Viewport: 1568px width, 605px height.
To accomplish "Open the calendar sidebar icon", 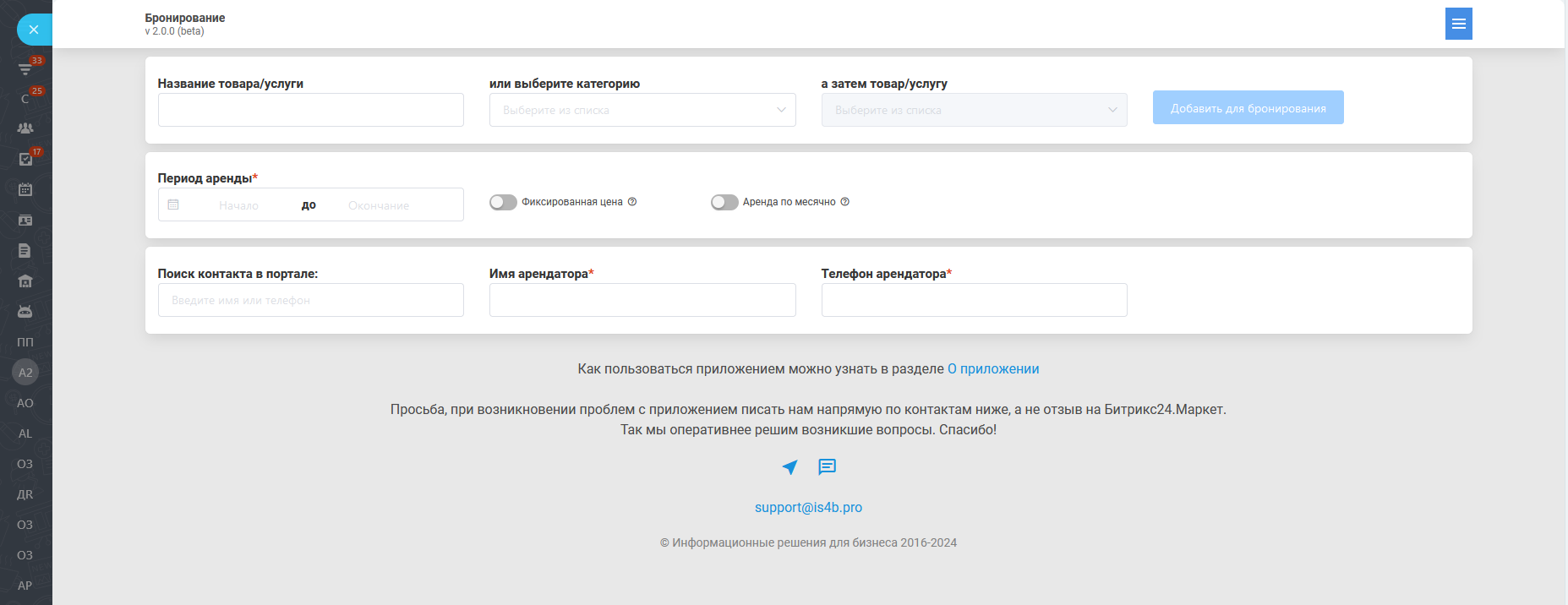I will [x=25, y=189].
